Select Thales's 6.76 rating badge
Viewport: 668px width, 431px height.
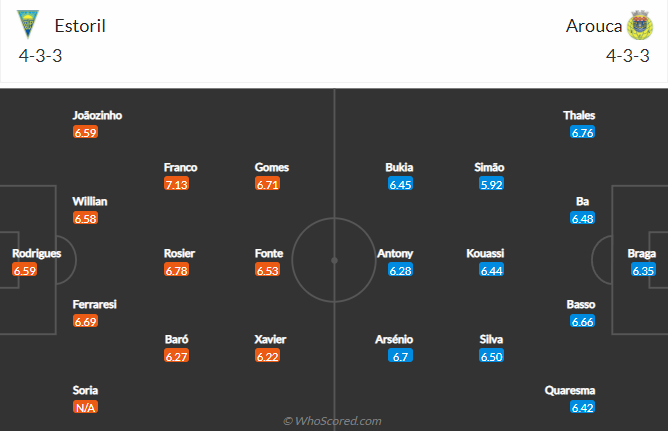coord(582,132)
